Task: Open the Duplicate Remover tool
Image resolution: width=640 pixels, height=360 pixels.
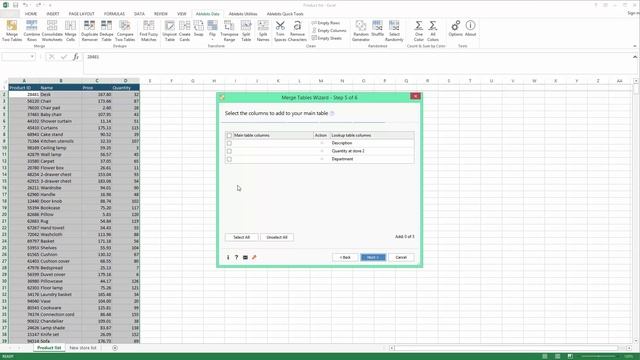Action: [x=89, y=31]
